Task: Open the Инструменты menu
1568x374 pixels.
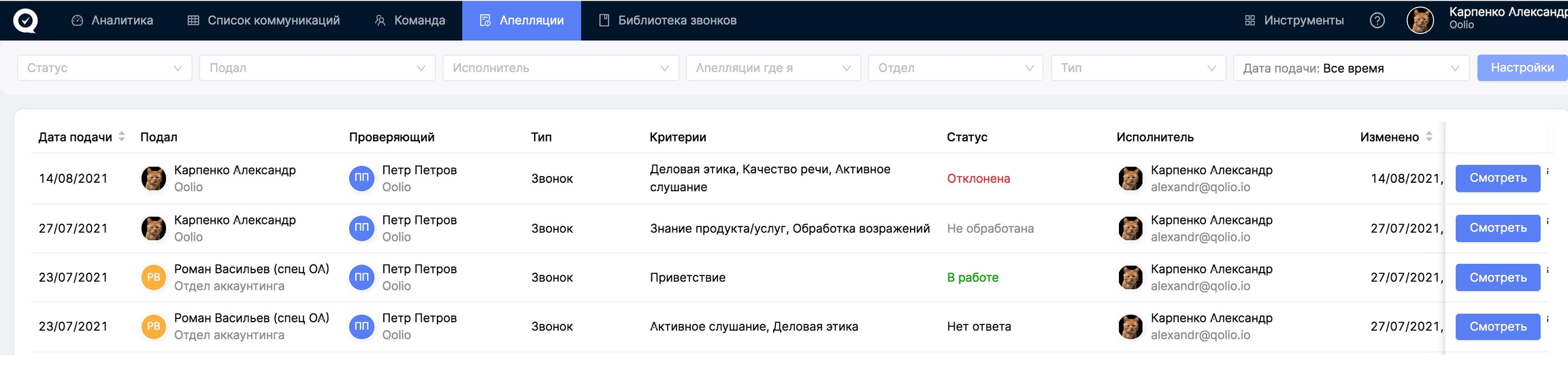Action: (1294, 20)
